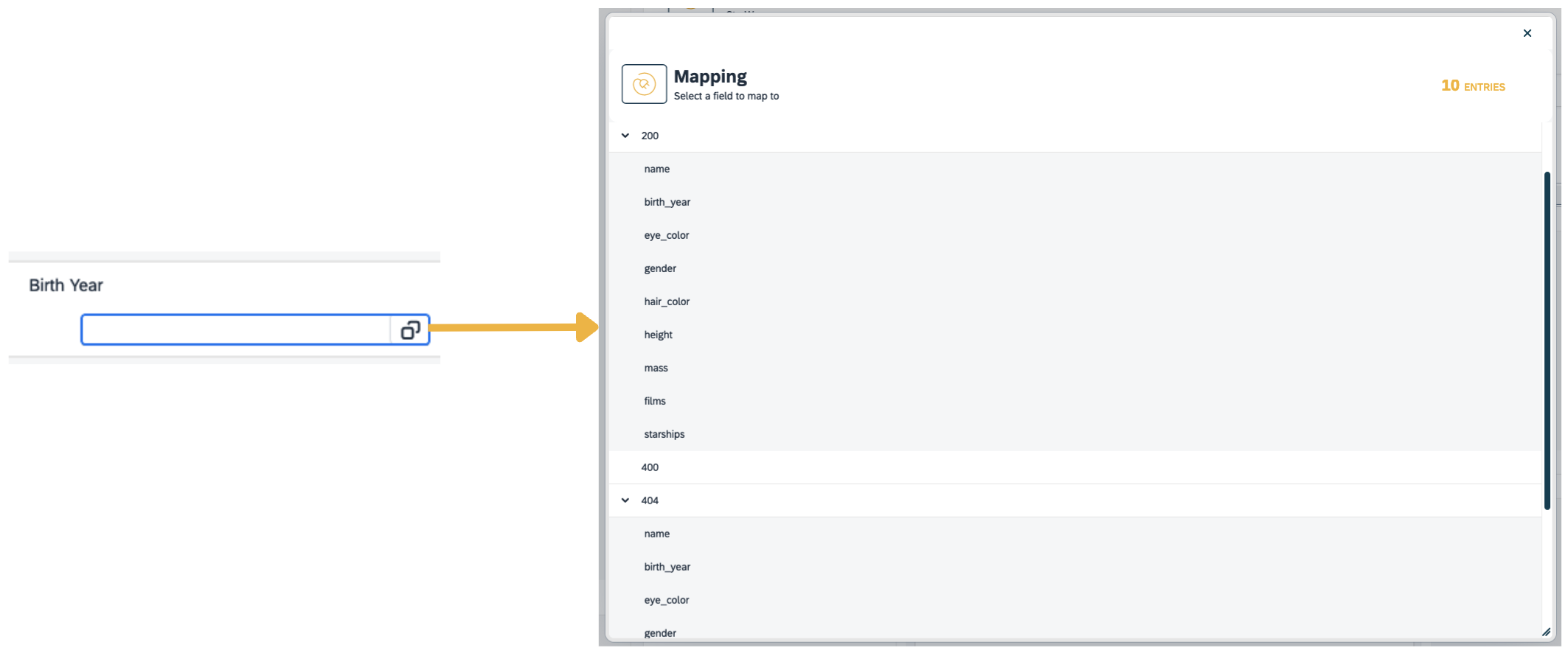Select the starships field
Image resolution: width=1568 pixels, height=659 pixels.
pos(664,434)
